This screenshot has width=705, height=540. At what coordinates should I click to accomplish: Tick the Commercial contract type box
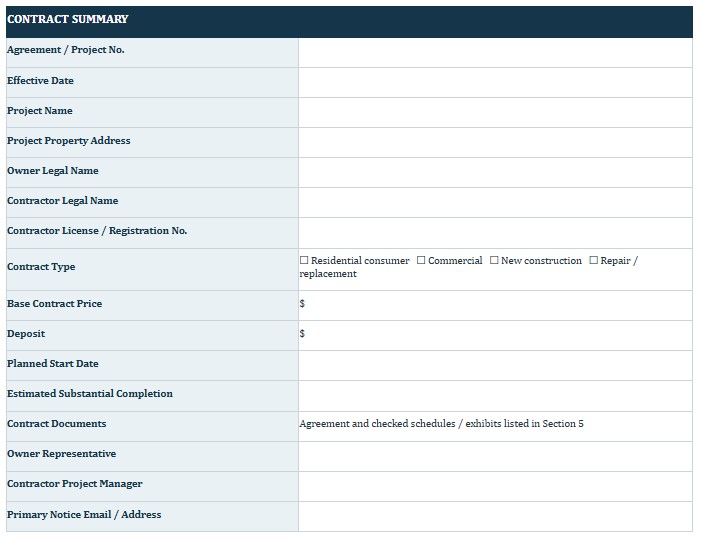coord(421,260)
